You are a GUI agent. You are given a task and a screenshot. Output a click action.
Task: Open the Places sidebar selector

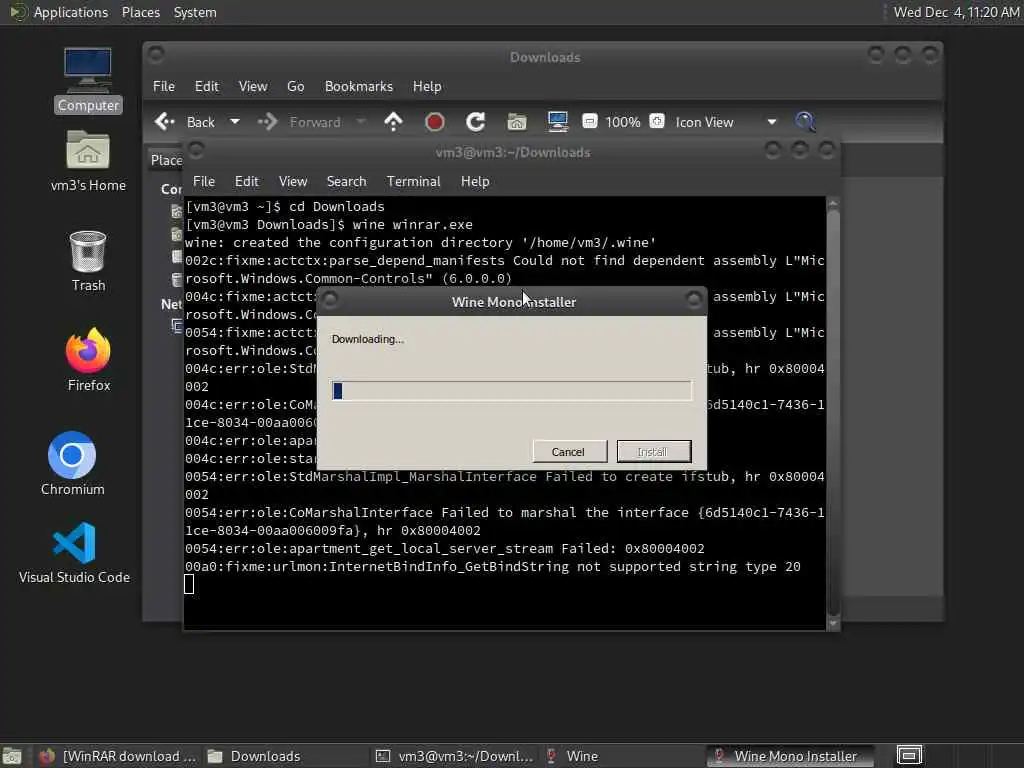click(x=167, y=160)
